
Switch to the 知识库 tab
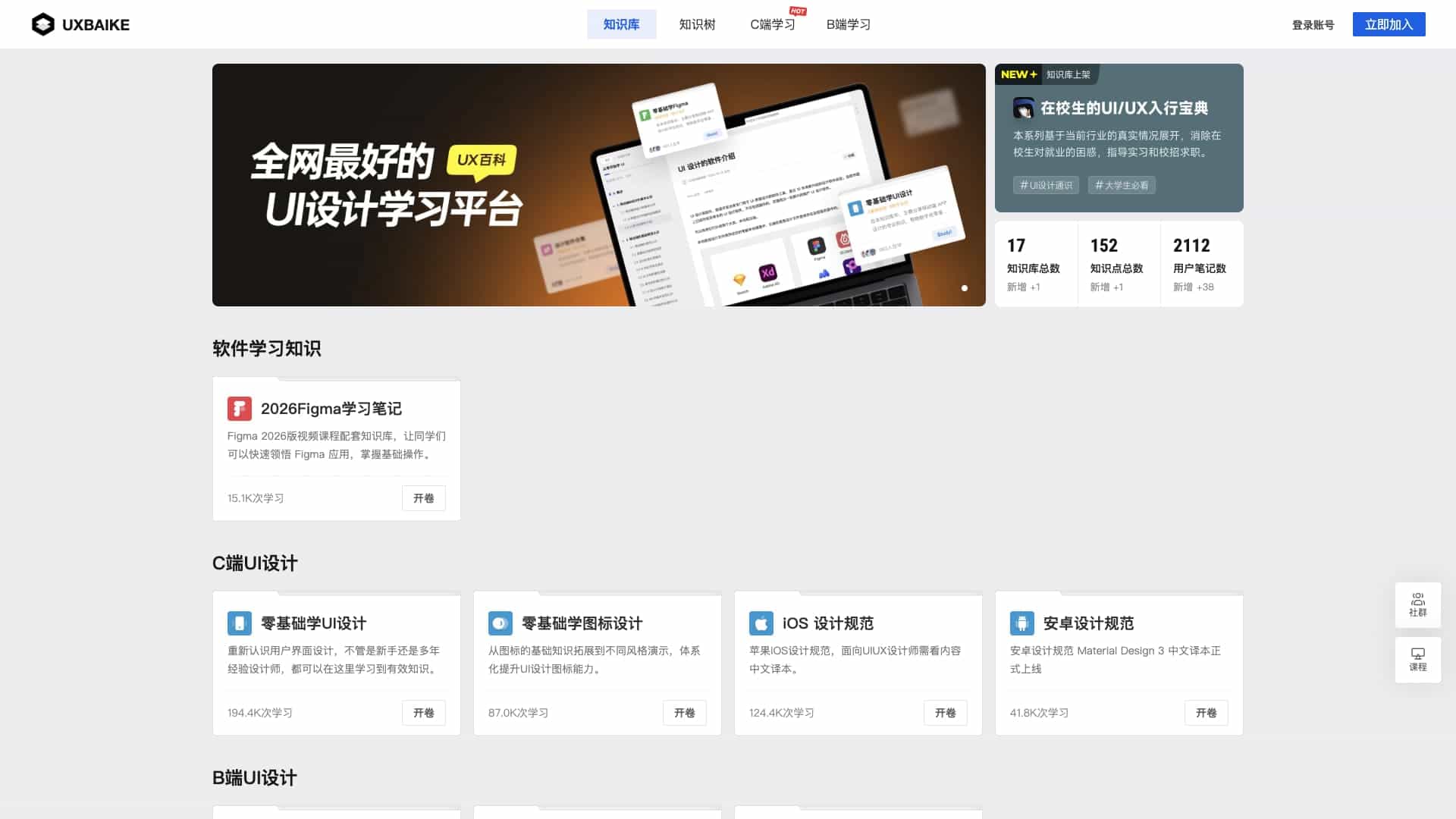click(x=621, y=24)
